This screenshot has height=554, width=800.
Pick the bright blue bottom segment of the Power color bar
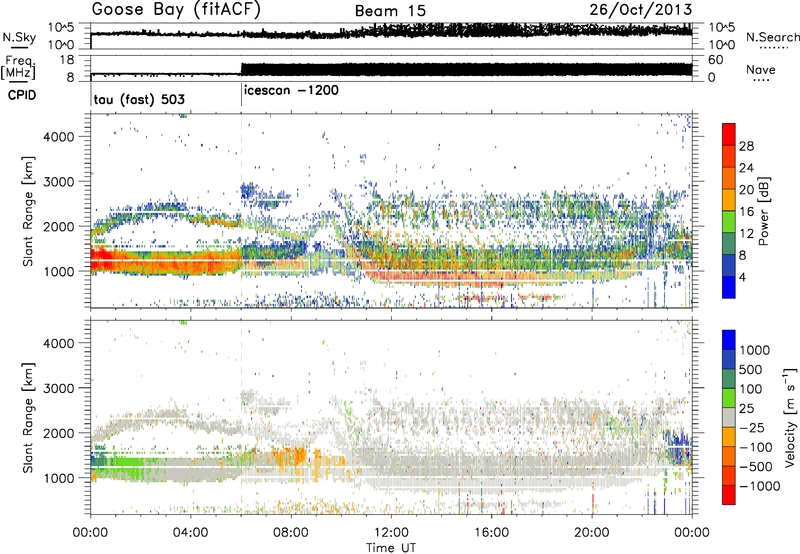729,287
